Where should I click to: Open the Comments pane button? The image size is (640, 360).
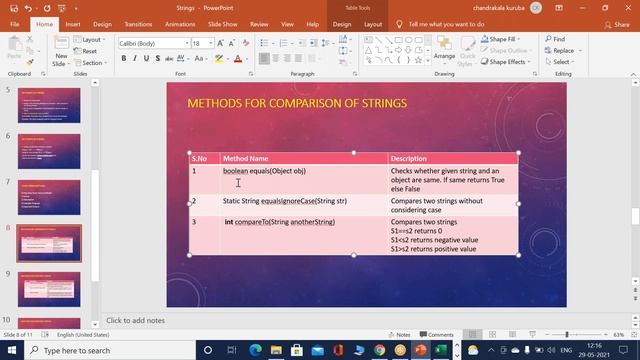pyautogui.click(x=436, y=334)
